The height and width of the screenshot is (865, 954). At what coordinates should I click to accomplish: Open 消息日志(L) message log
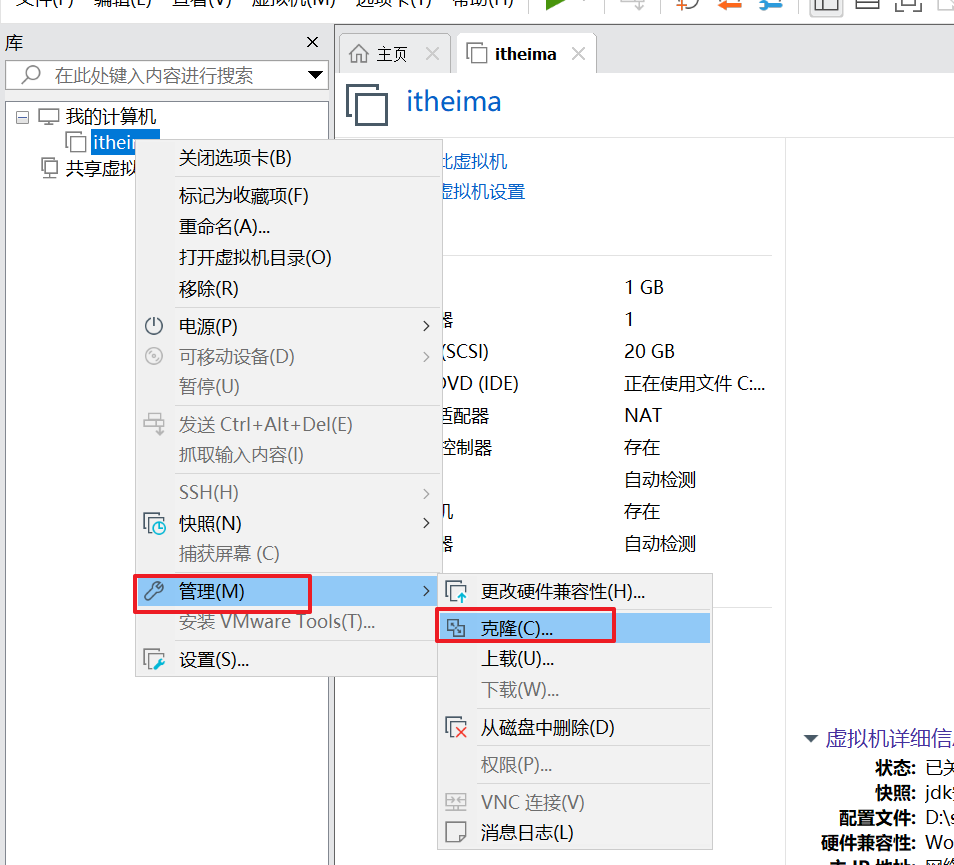coord(574,833)
